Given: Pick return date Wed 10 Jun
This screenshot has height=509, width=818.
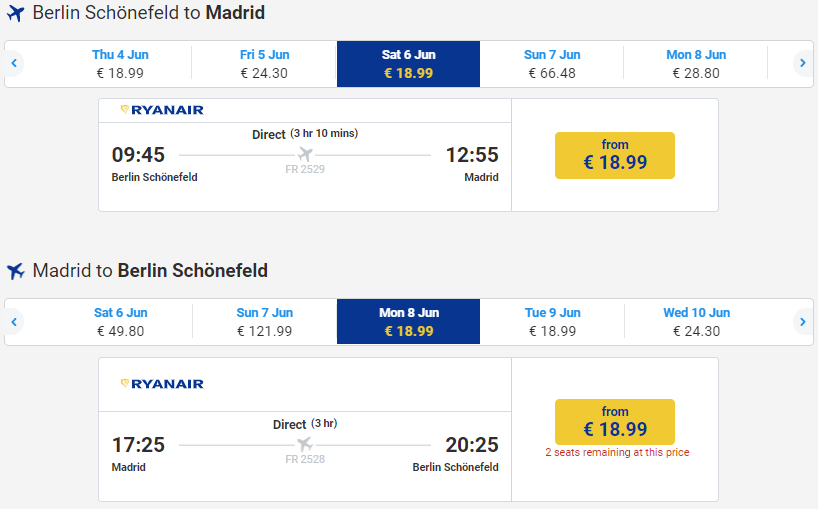Looking at the screenshot, I should (x=696, y=322).
